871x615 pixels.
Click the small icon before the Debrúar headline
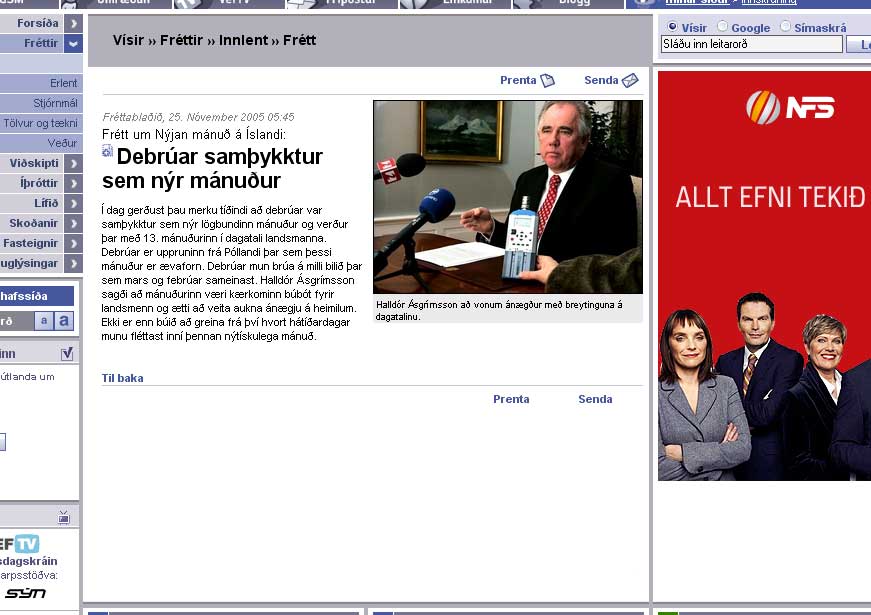pos(108,151)
